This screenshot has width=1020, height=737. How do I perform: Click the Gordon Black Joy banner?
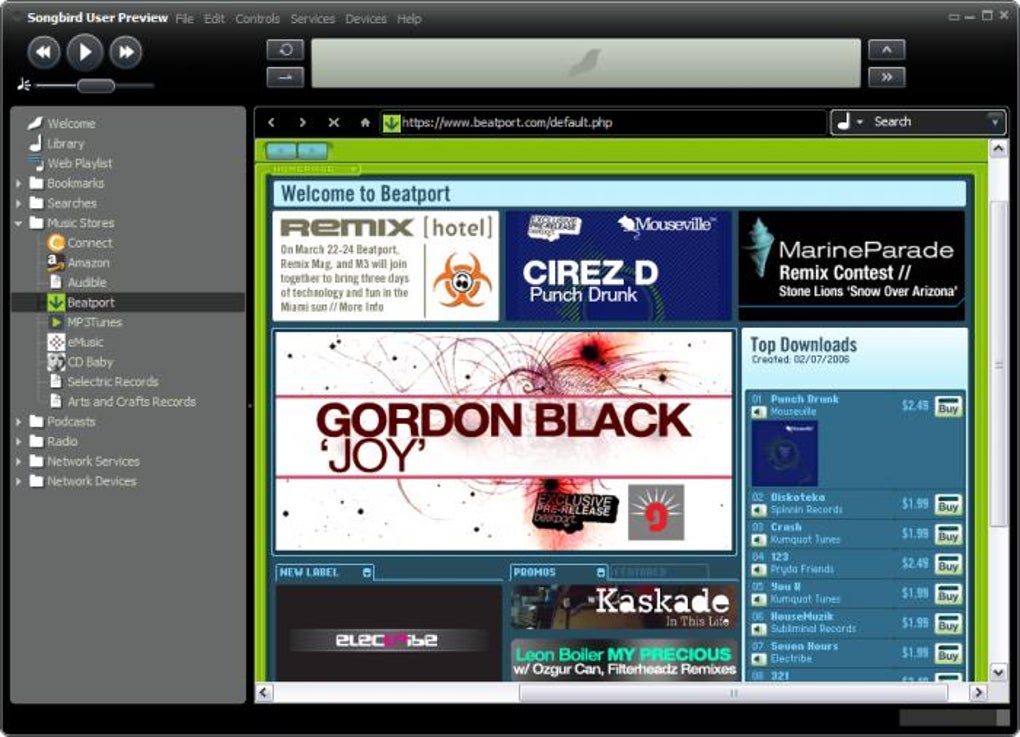pos(503,441)
